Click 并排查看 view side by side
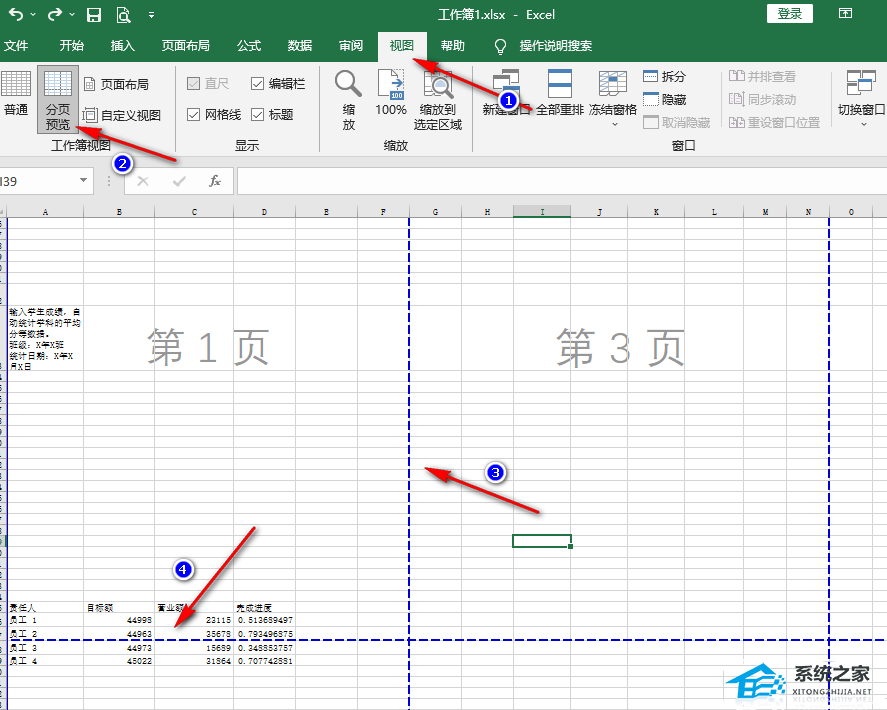 [x=763, y=76]
